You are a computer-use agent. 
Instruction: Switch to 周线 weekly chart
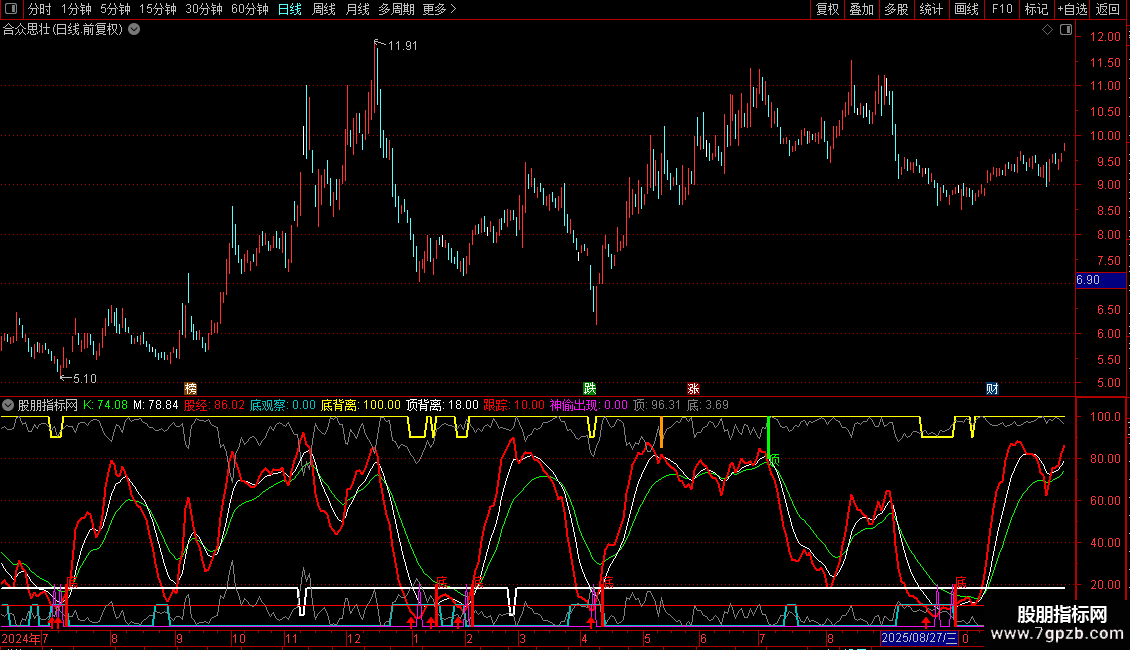tap(324, 9)
